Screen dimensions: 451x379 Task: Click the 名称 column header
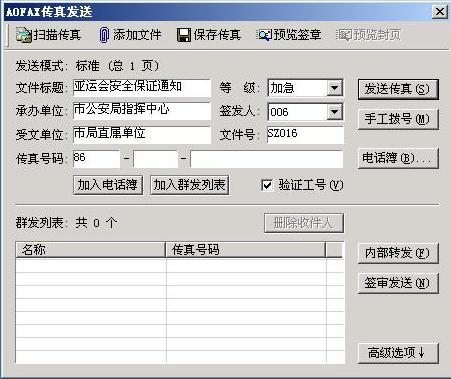[91, 250]
